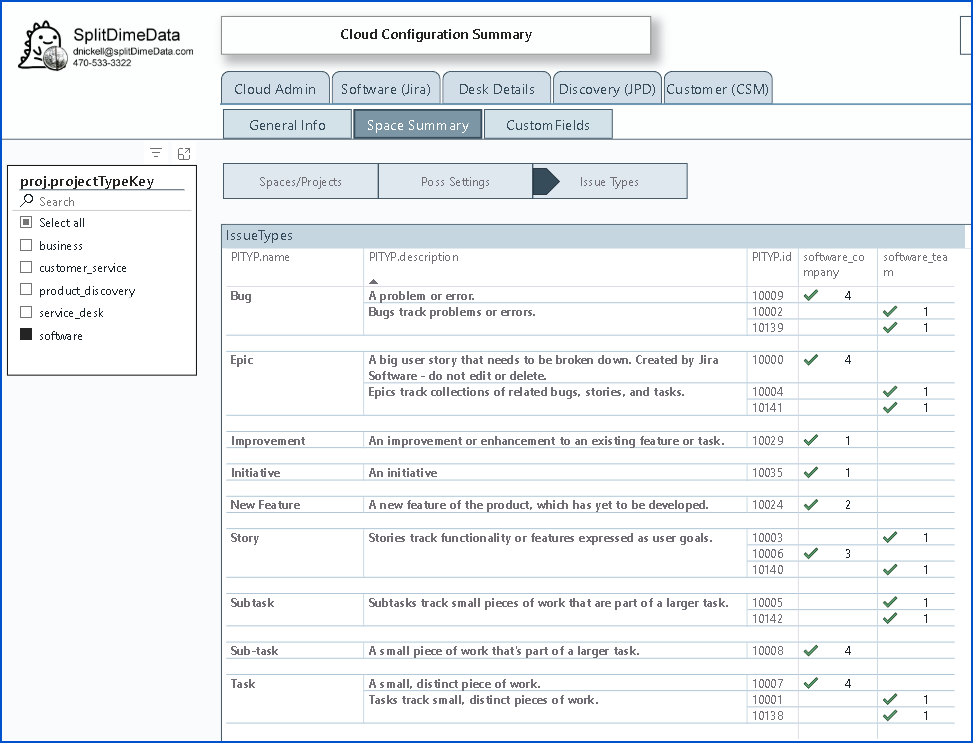Click the phone number 470-533-3322

pos(102,63)
